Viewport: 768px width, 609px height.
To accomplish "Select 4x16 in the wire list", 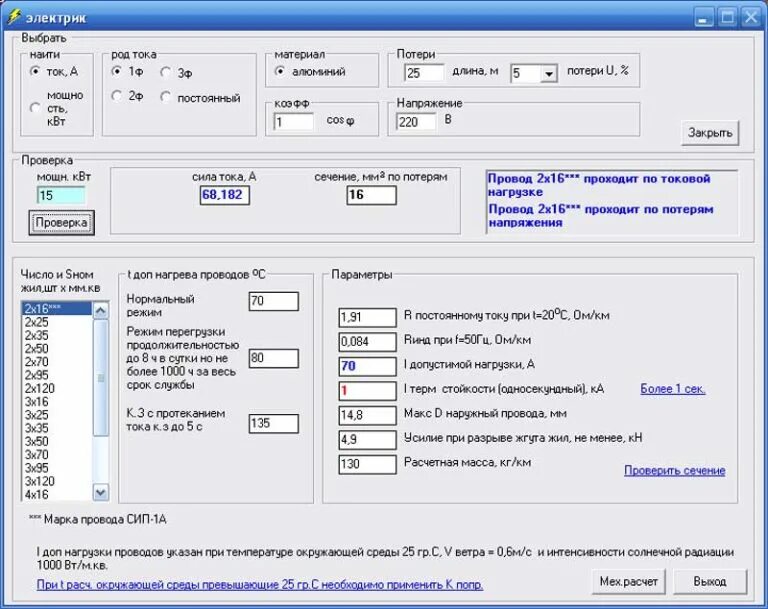I will 57,494.
